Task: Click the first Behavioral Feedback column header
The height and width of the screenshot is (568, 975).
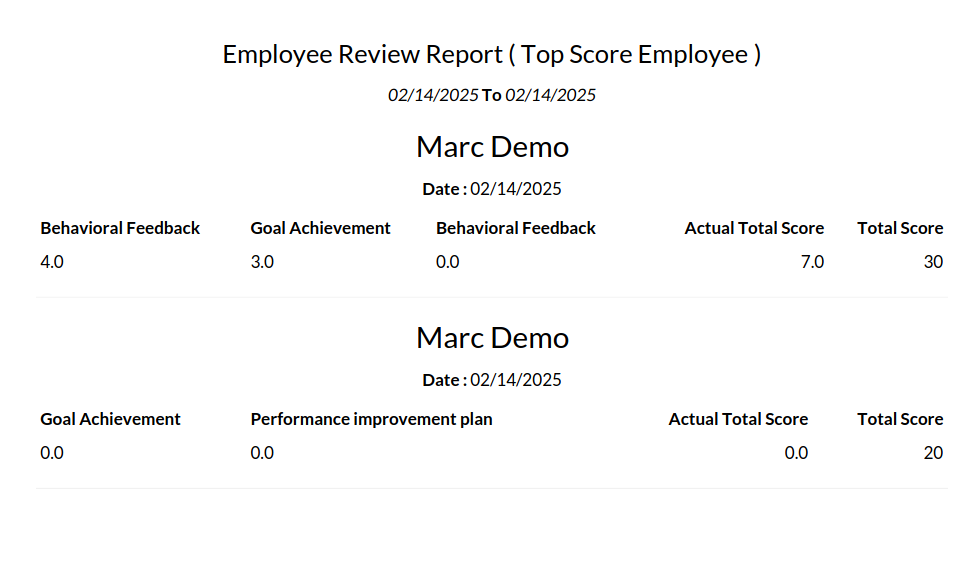Action: coord(120,228)
